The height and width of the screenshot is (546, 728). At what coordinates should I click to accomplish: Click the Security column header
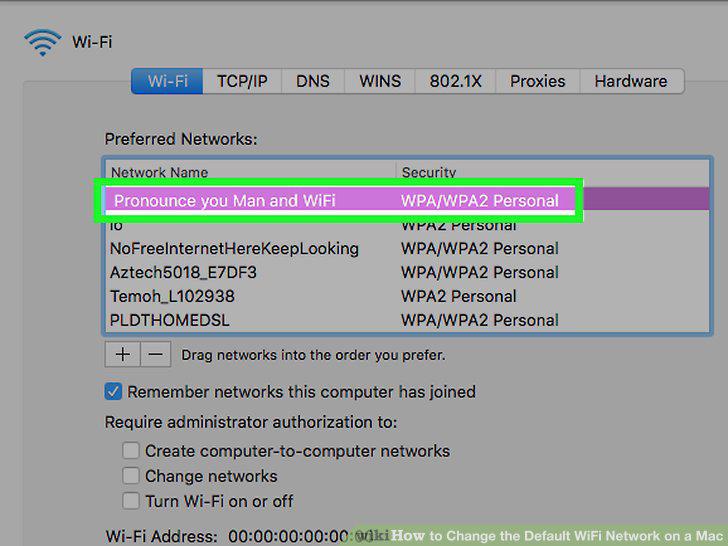(552, 172)
